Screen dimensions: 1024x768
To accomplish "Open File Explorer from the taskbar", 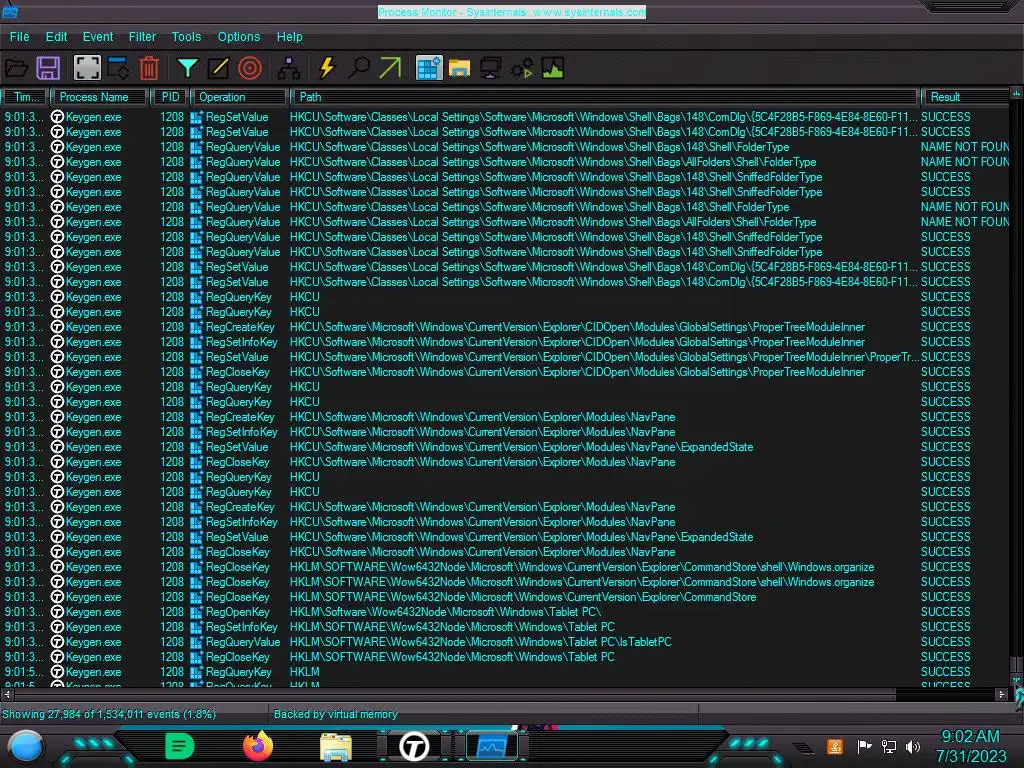I will point(336,746).
